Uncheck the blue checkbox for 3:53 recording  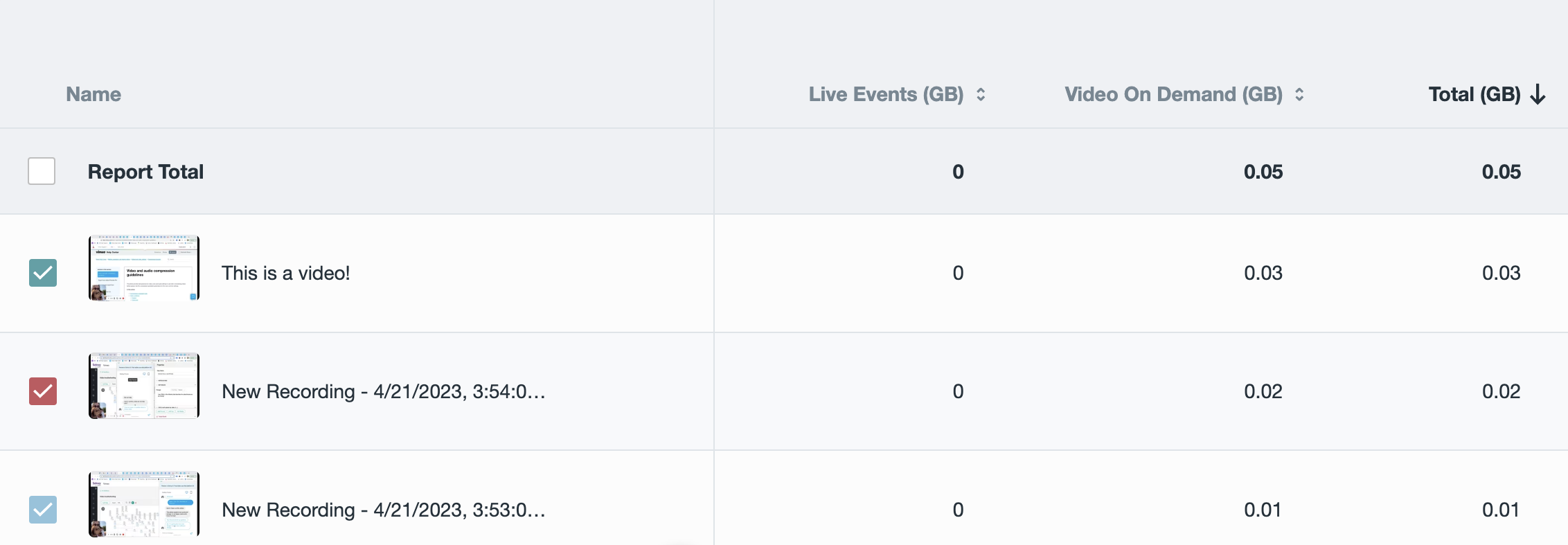pyautogui.click(x=43, y=510)
